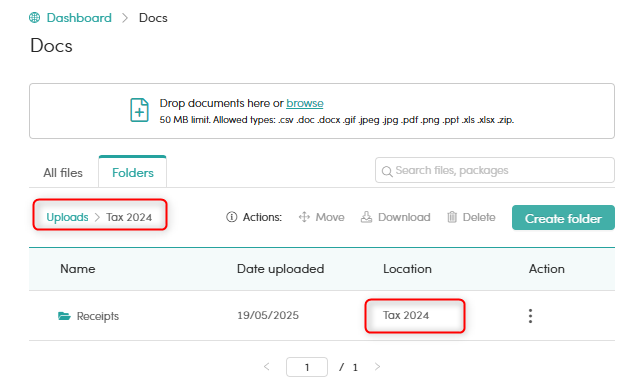Click the add-document upload icon
Image resolution: width=634 pixels, height=385 pixels.
[x=139, y=110]
